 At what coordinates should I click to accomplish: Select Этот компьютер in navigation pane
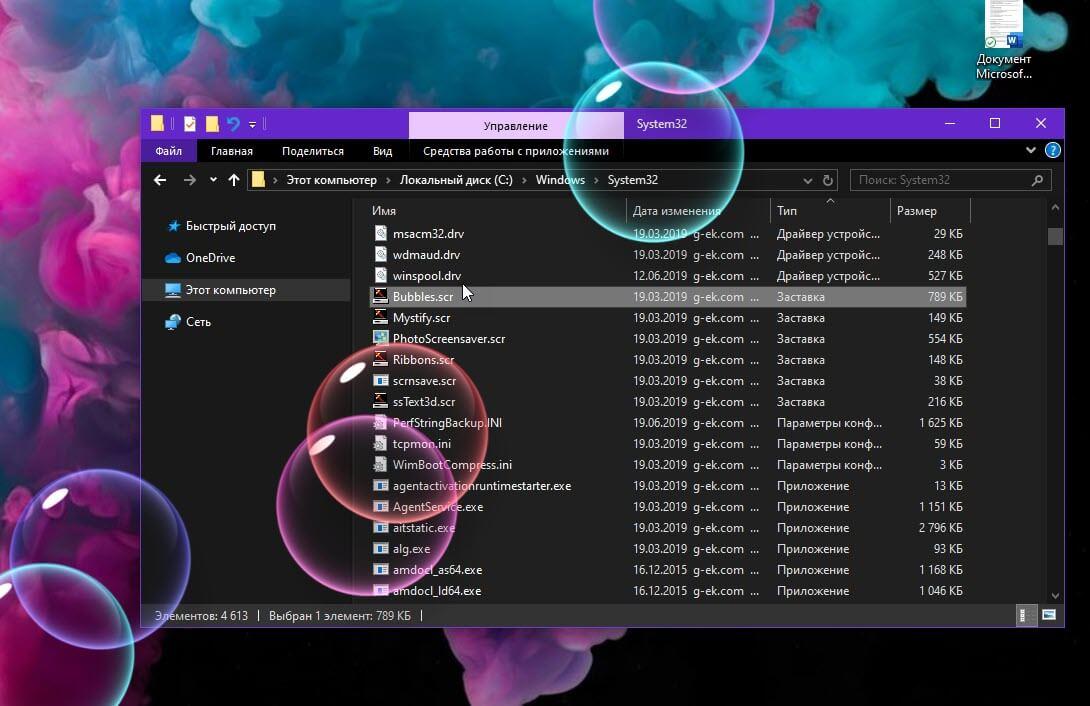[231, 290]
